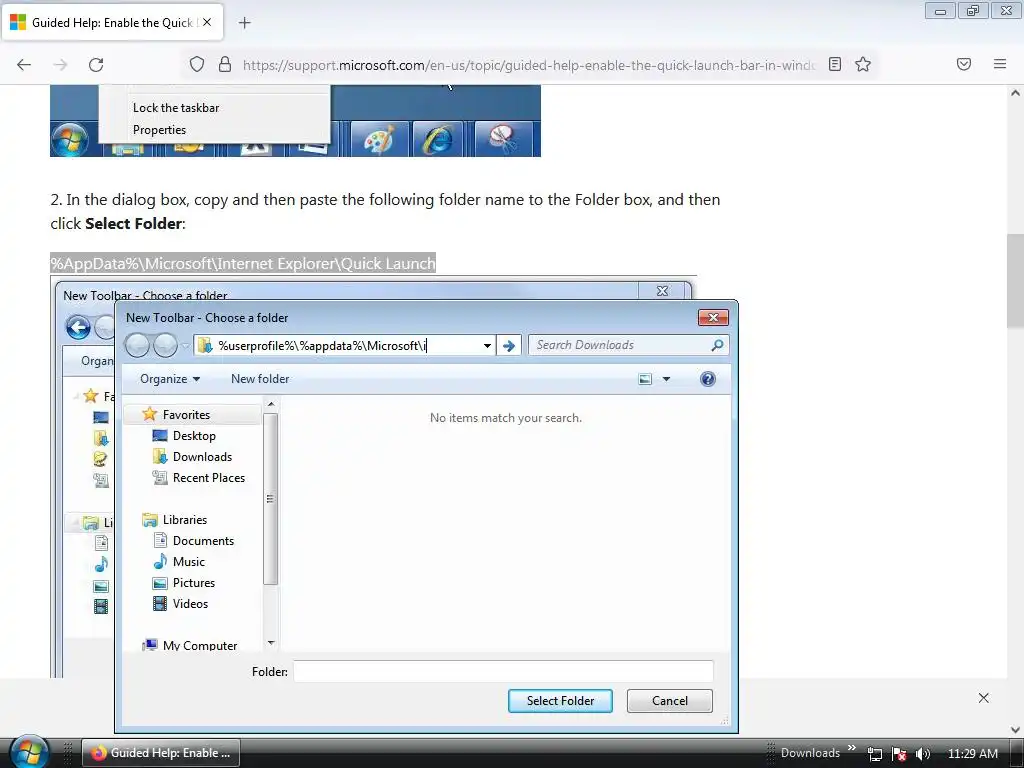The image size is (1024, 768).
Task: Click the page scrollbar down arrow
Action: point(1015,729)
